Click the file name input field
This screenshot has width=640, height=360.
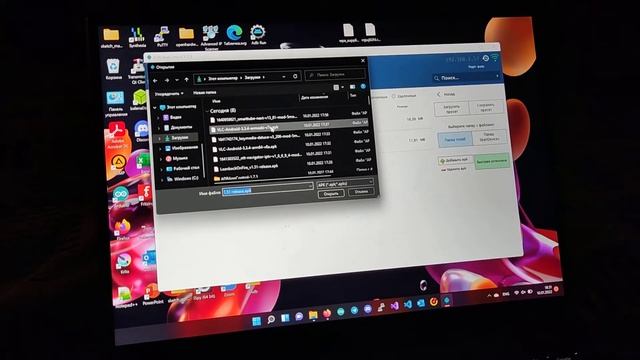tap(267, 189)
